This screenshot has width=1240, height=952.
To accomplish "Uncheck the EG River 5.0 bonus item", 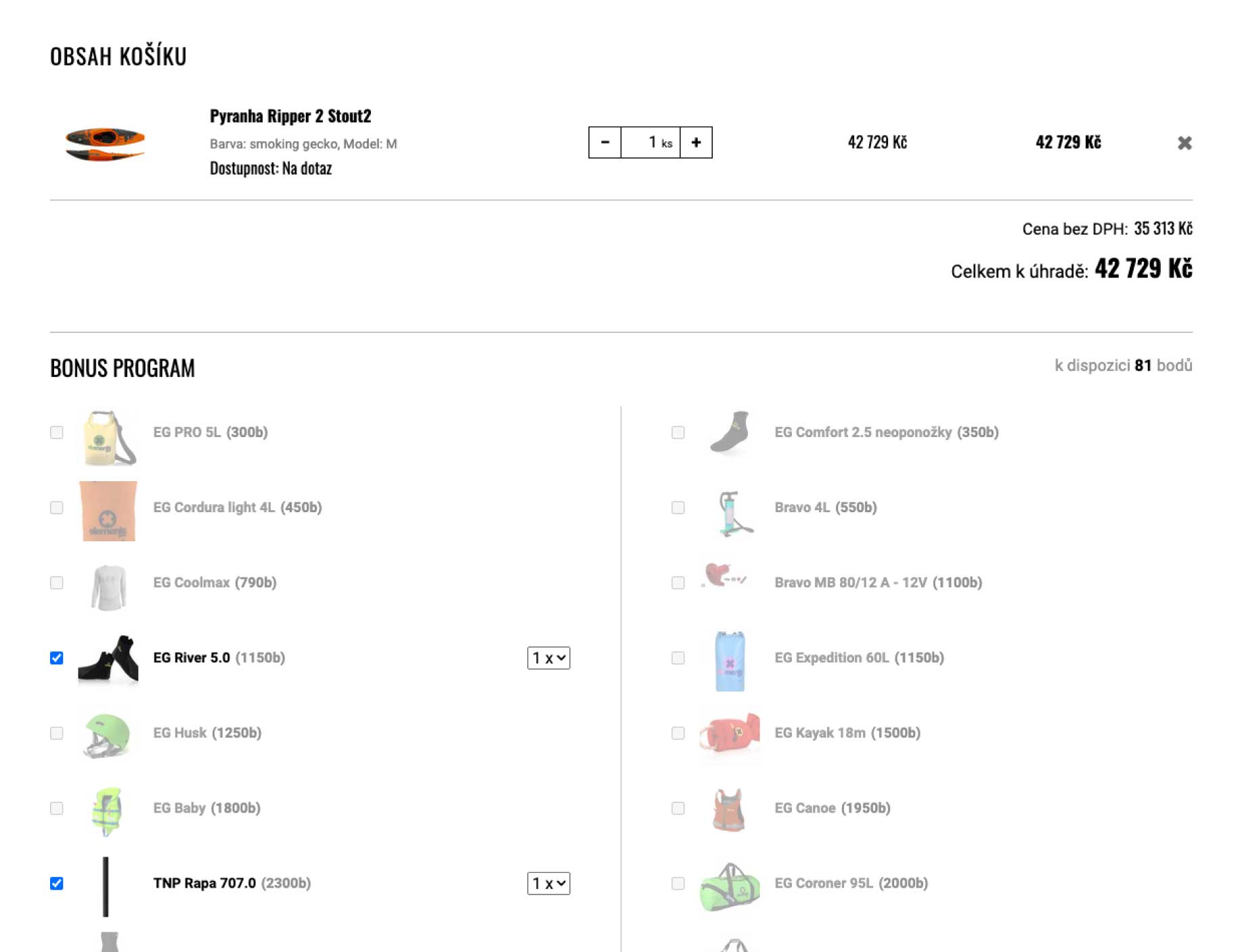I will click(x=57, y=658).
